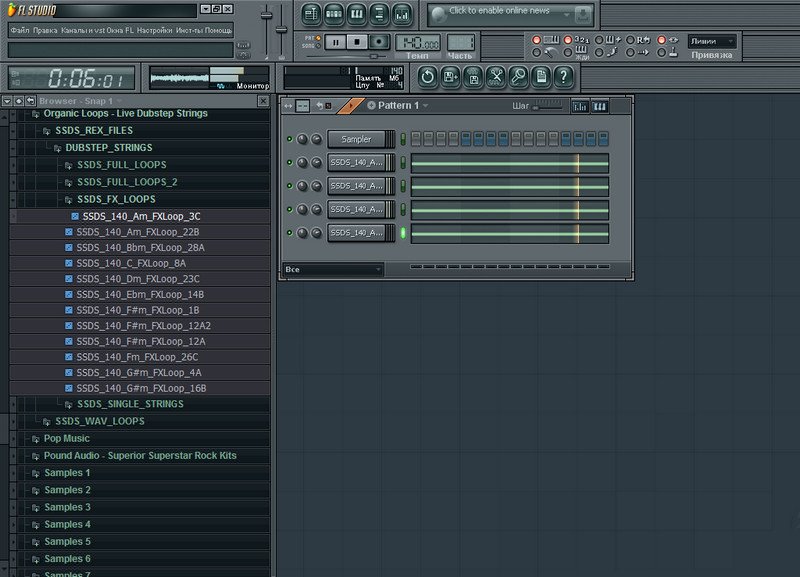Click the Record button in transport
800x577 pixels.
click(379, 42)
